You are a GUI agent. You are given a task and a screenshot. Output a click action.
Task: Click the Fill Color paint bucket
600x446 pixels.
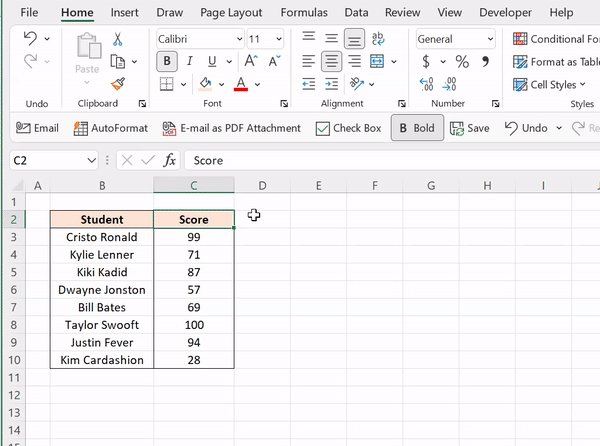[205, 84]
